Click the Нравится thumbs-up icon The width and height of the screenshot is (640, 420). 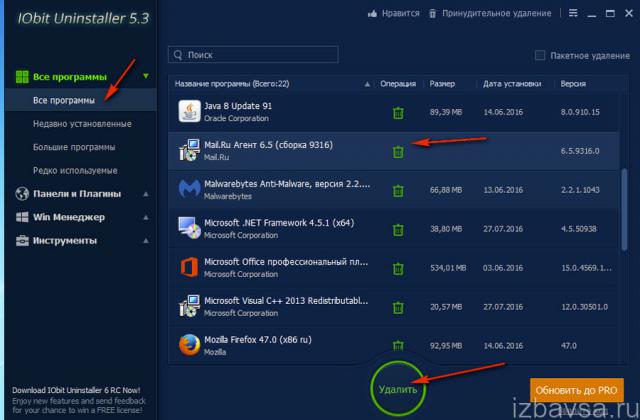(x=371, y=15)
